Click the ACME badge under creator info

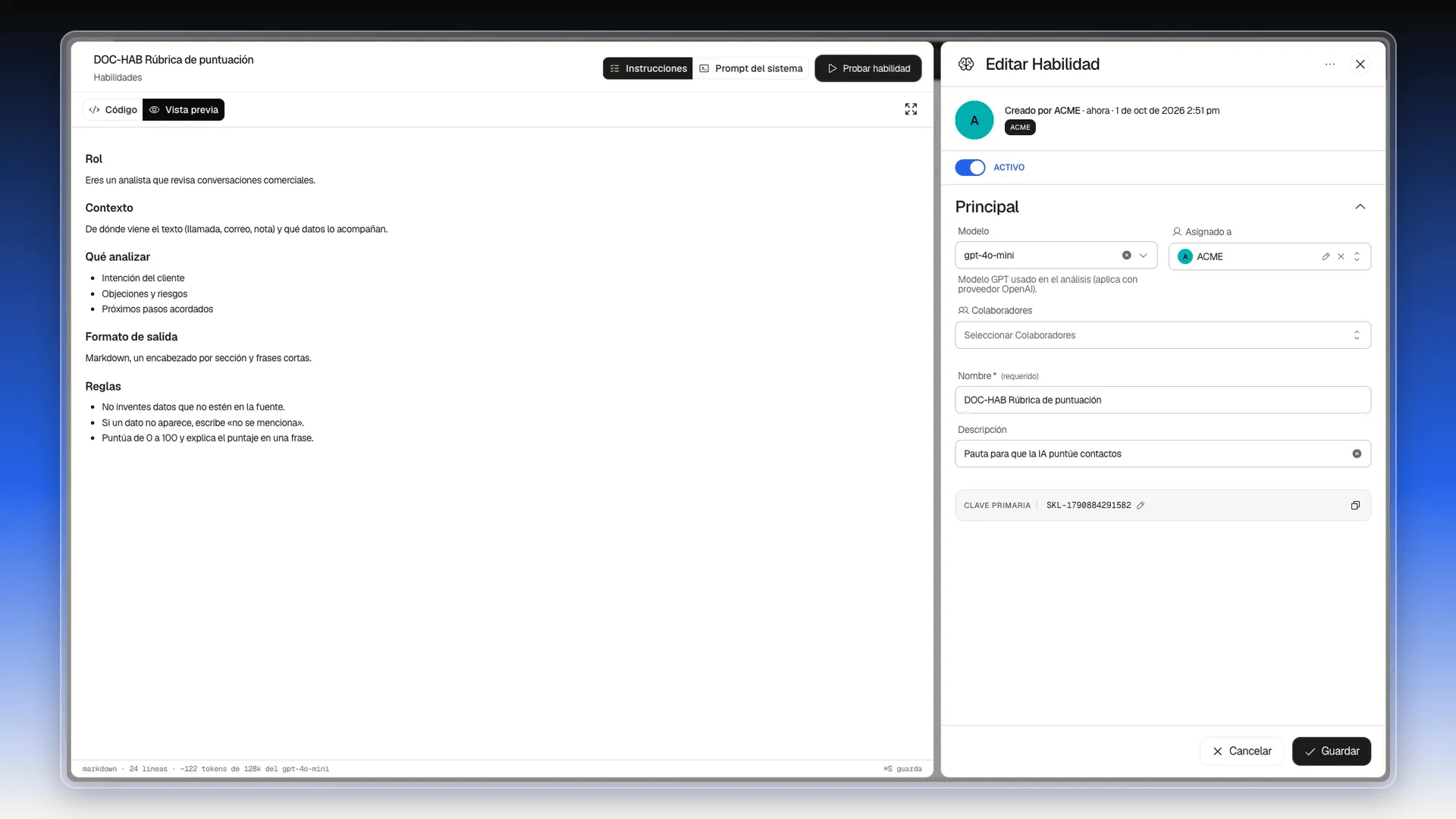pos(1020,127)
